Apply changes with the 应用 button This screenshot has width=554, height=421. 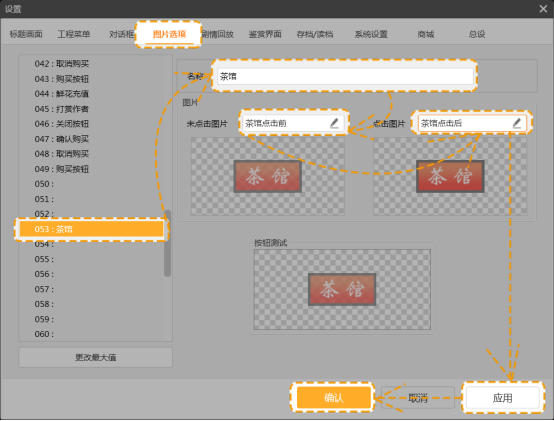(x=502, y=398)
